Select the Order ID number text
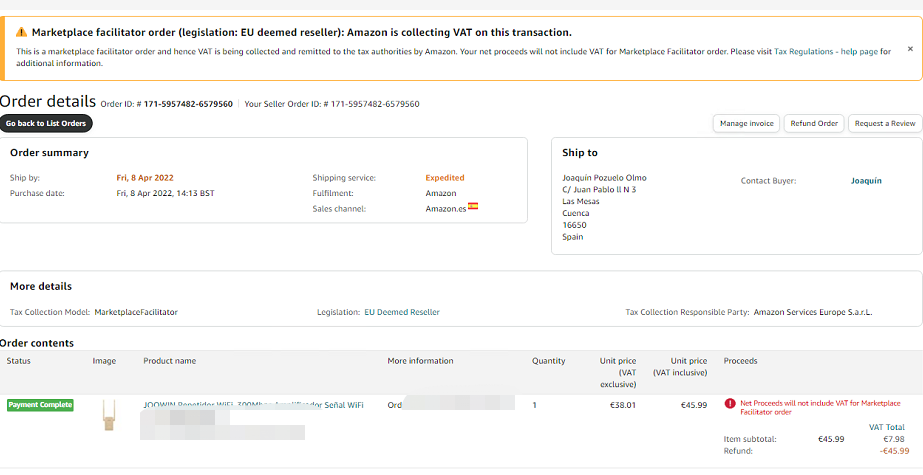Screen dimensions: 923x475 [188, 104]
